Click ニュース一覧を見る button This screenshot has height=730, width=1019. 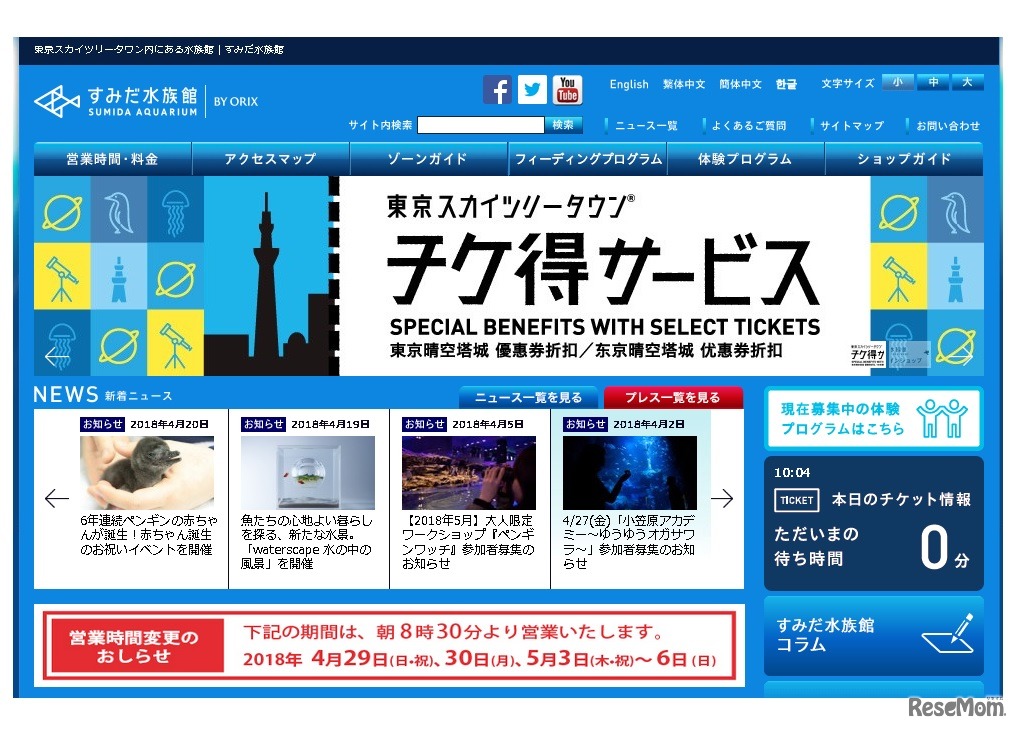529,397
